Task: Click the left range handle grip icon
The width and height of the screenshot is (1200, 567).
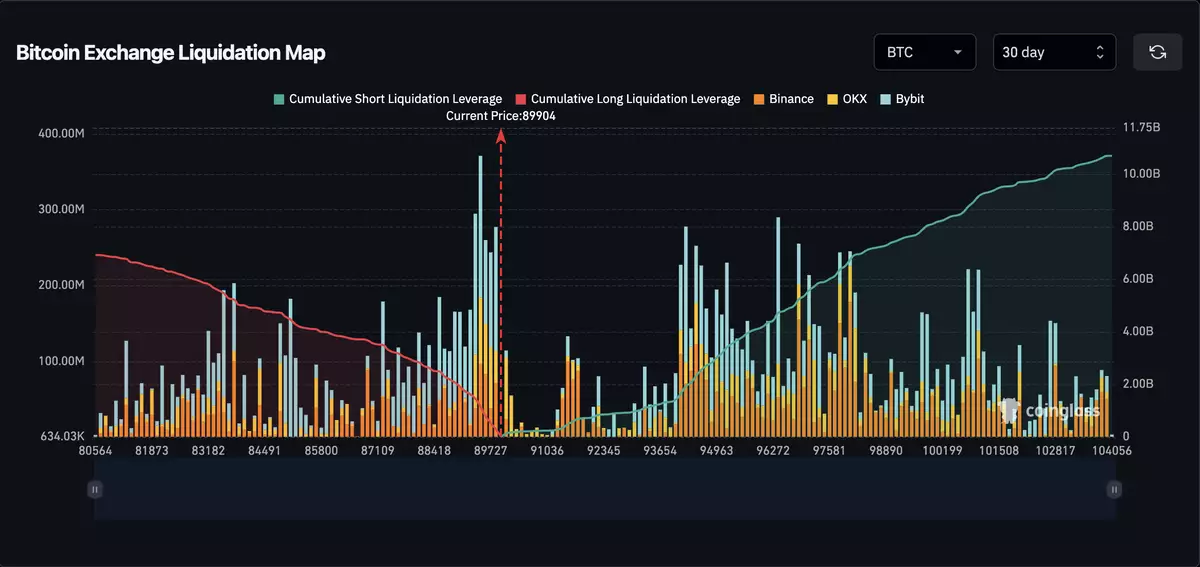Action: tap(95, 489)
